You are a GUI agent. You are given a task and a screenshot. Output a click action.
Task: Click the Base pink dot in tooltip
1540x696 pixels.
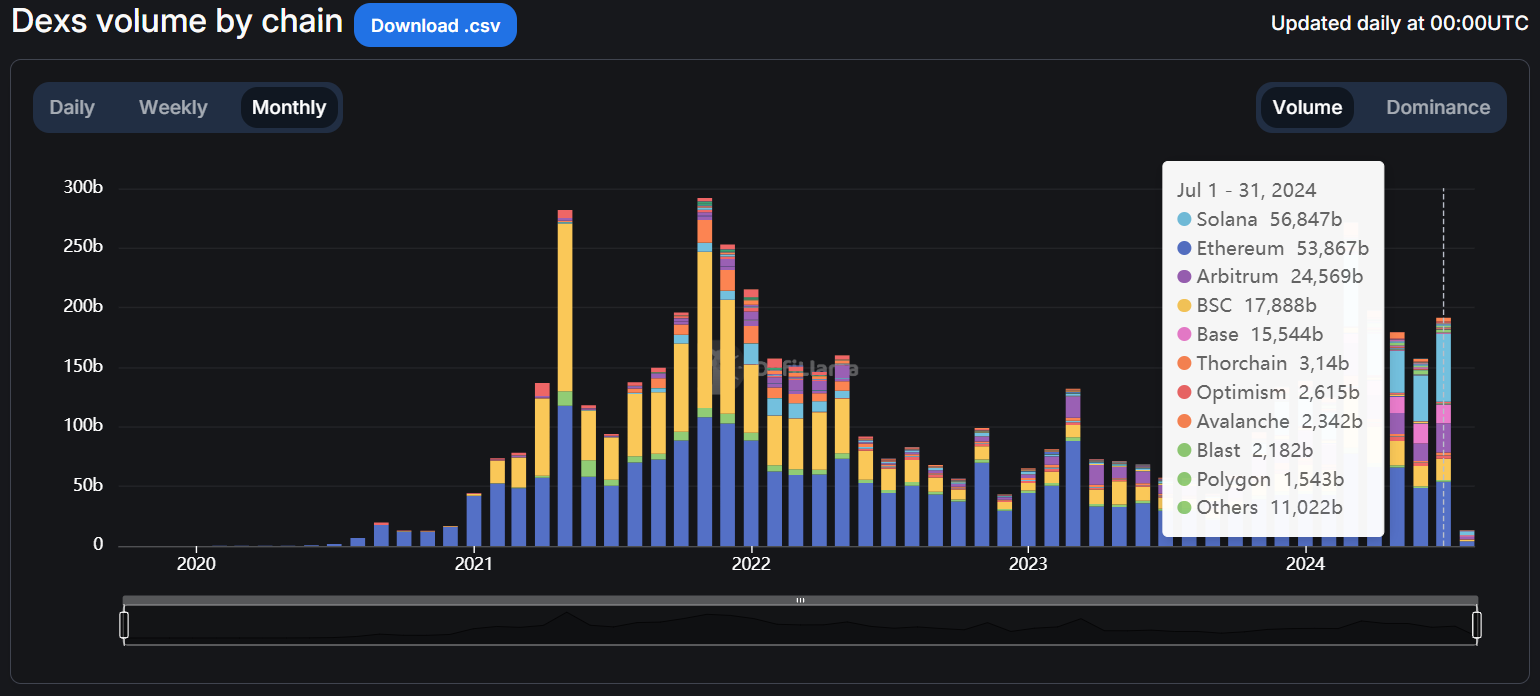(1184, 335)
